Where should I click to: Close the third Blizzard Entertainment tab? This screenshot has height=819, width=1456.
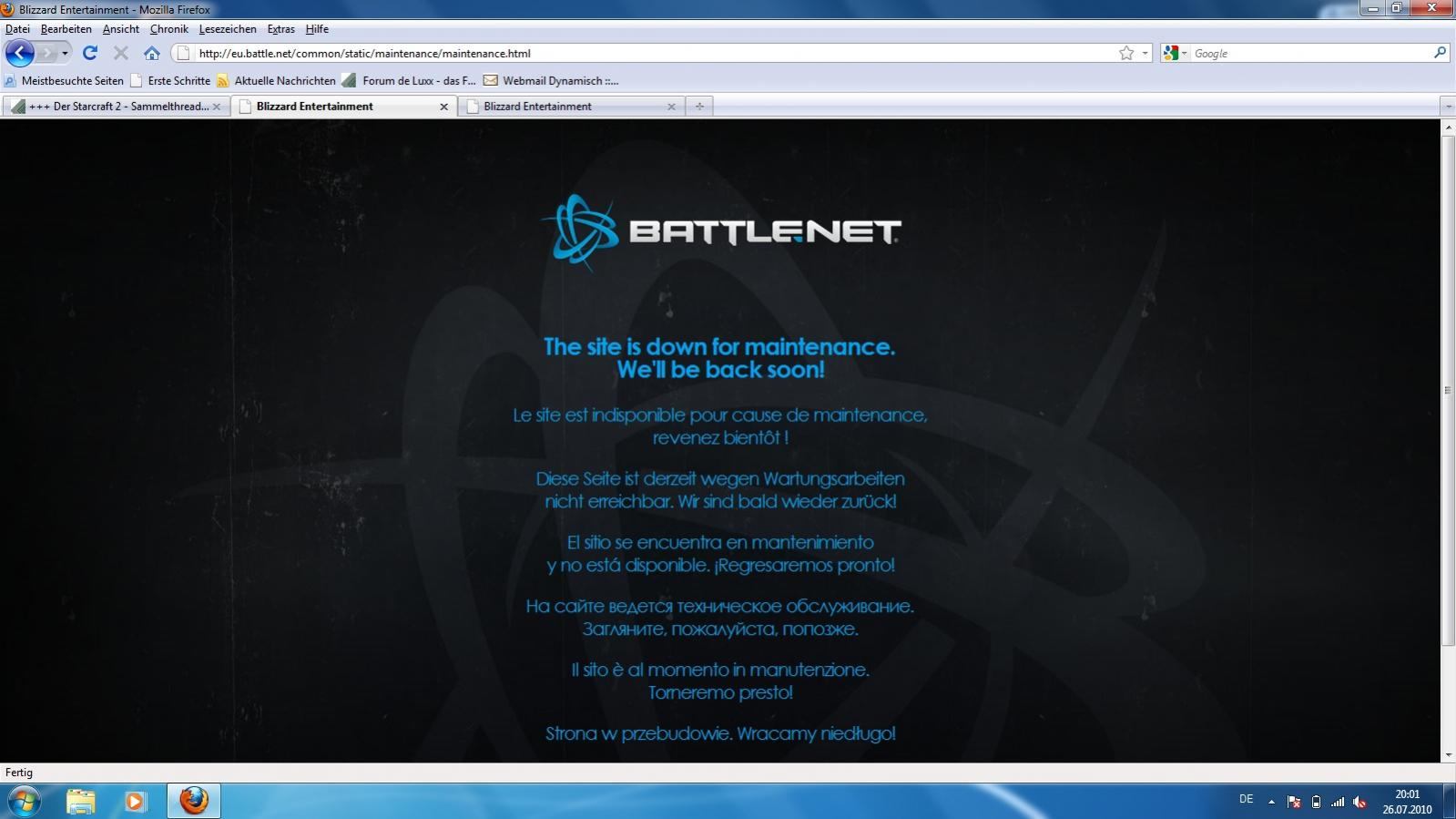pyautogui.click(x=671, y=107)
